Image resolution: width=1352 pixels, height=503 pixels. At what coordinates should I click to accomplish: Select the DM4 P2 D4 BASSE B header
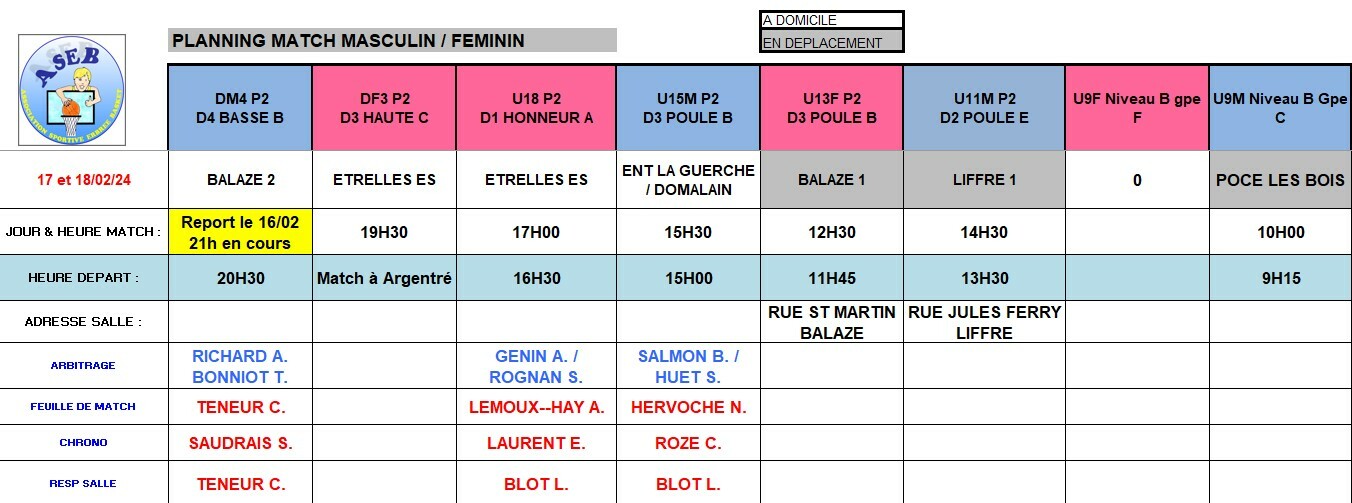tap(240, 108)
